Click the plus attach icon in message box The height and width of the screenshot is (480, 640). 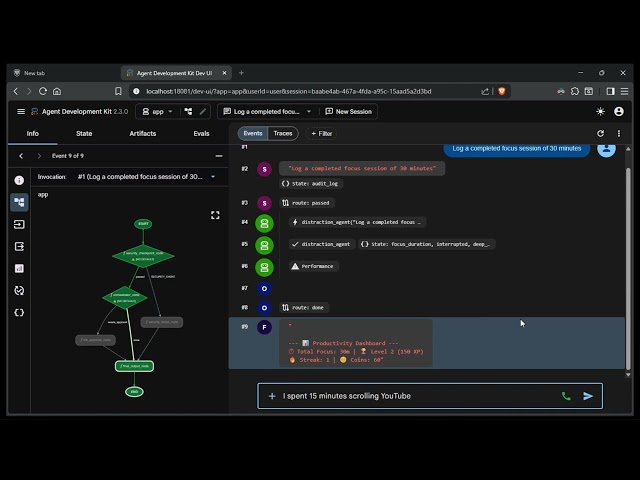click(272, 396)
